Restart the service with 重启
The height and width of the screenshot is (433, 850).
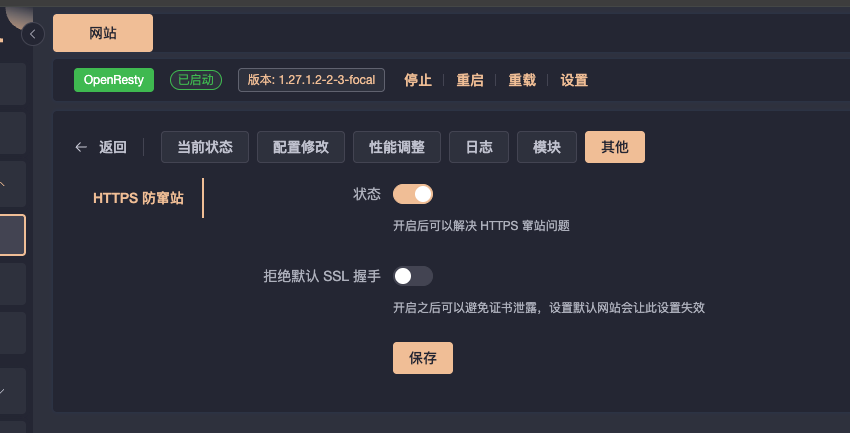[x=470, y=80]
